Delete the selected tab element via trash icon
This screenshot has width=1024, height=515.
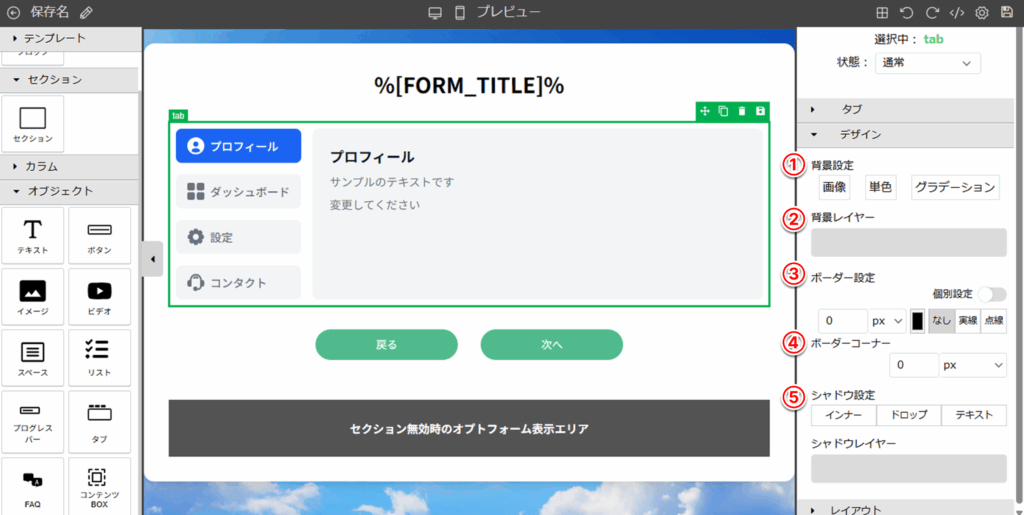[x=741, y=111]
